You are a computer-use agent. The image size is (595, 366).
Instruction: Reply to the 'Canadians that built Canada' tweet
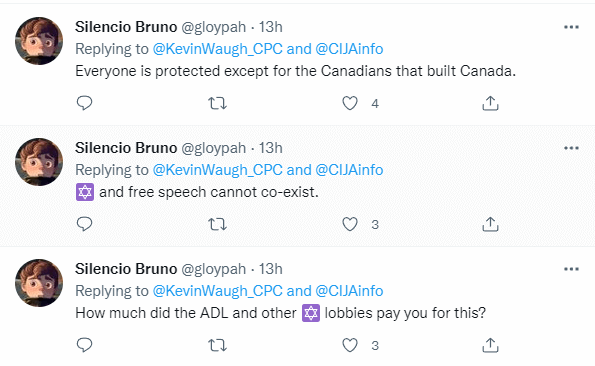84,103
